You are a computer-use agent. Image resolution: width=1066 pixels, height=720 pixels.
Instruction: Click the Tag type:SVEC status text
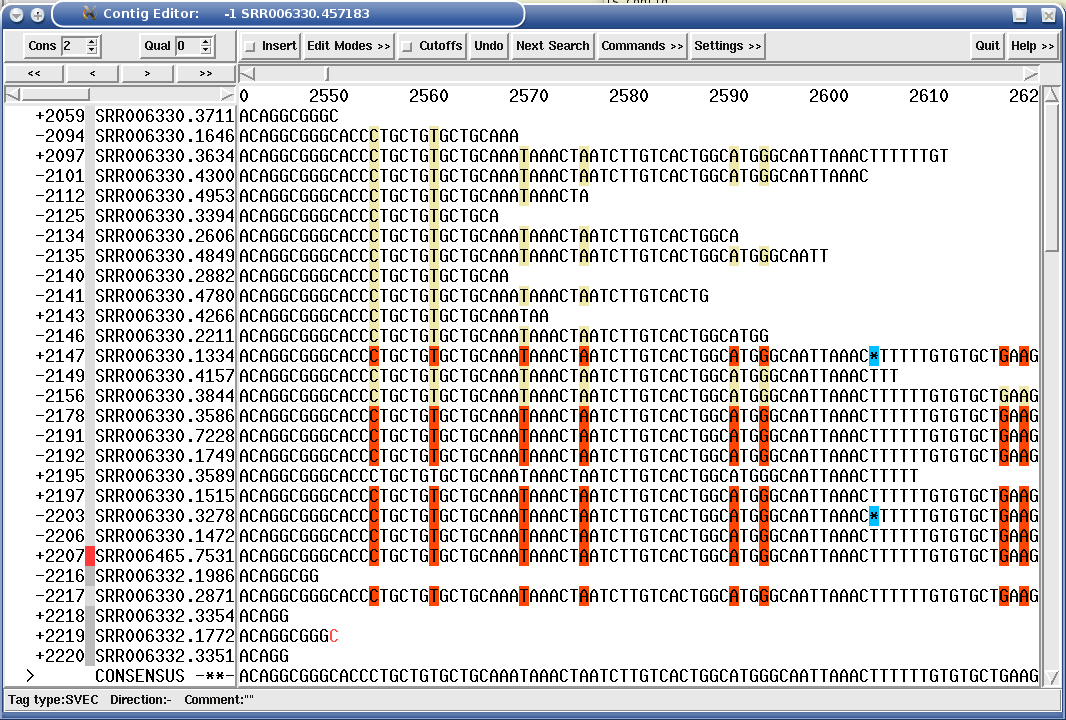pos(54,700)
